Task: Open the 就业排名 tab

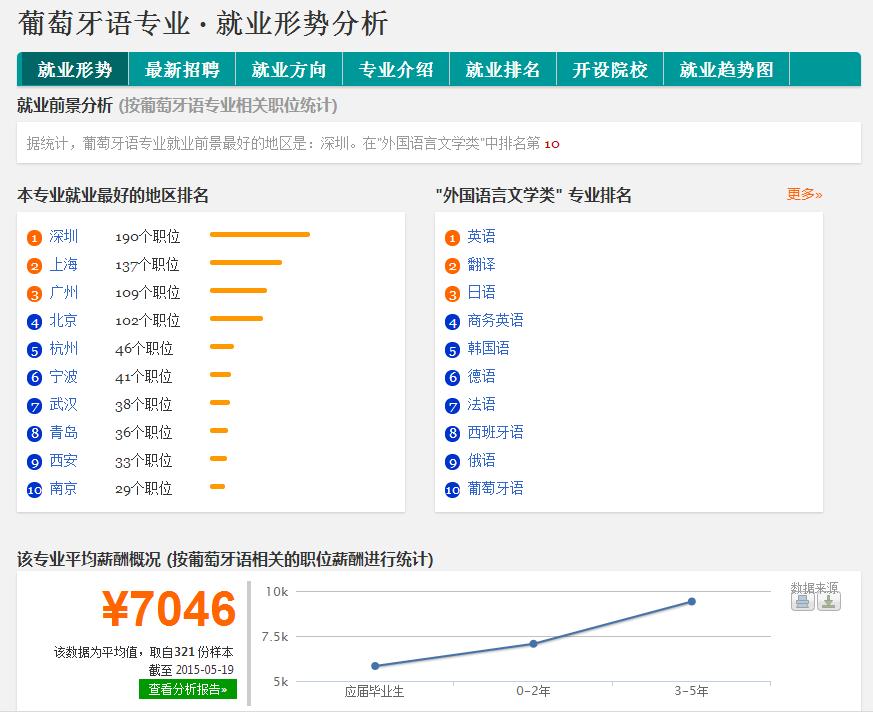Action: 503,70
